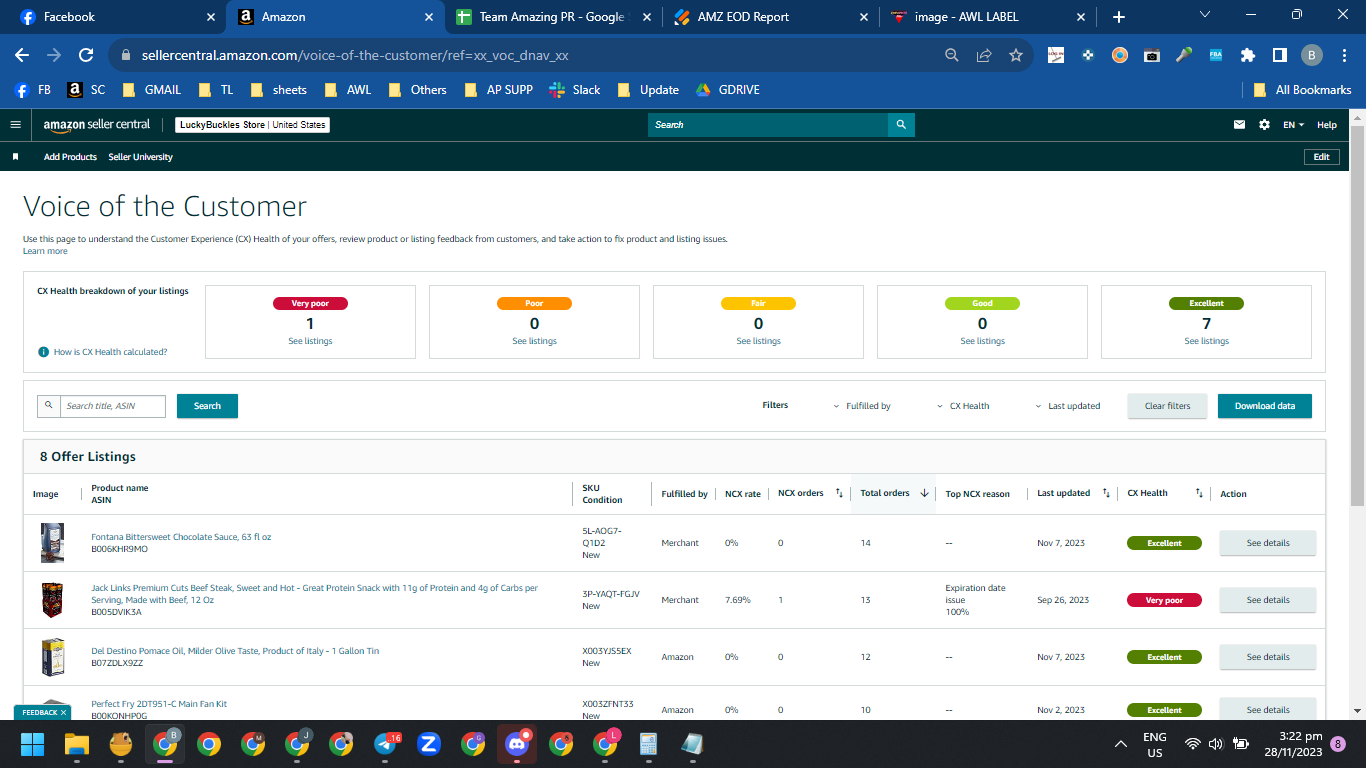The height and width of the screenshot is (768, 1366).
Task: Open the Windows Start menu
Action: click(x=33, y=744)
